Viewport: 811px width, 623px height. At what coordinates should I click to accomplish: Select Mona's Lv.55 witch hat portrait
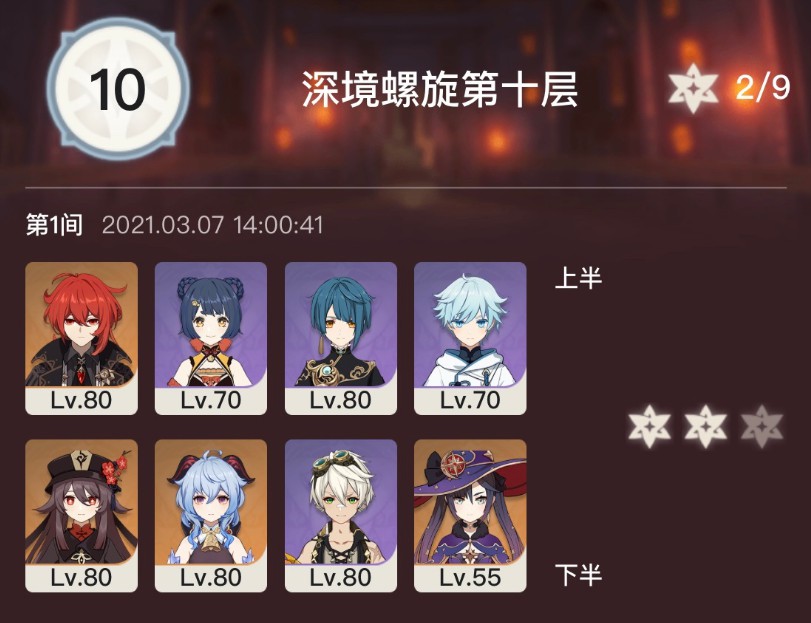[x=470, y=515]
